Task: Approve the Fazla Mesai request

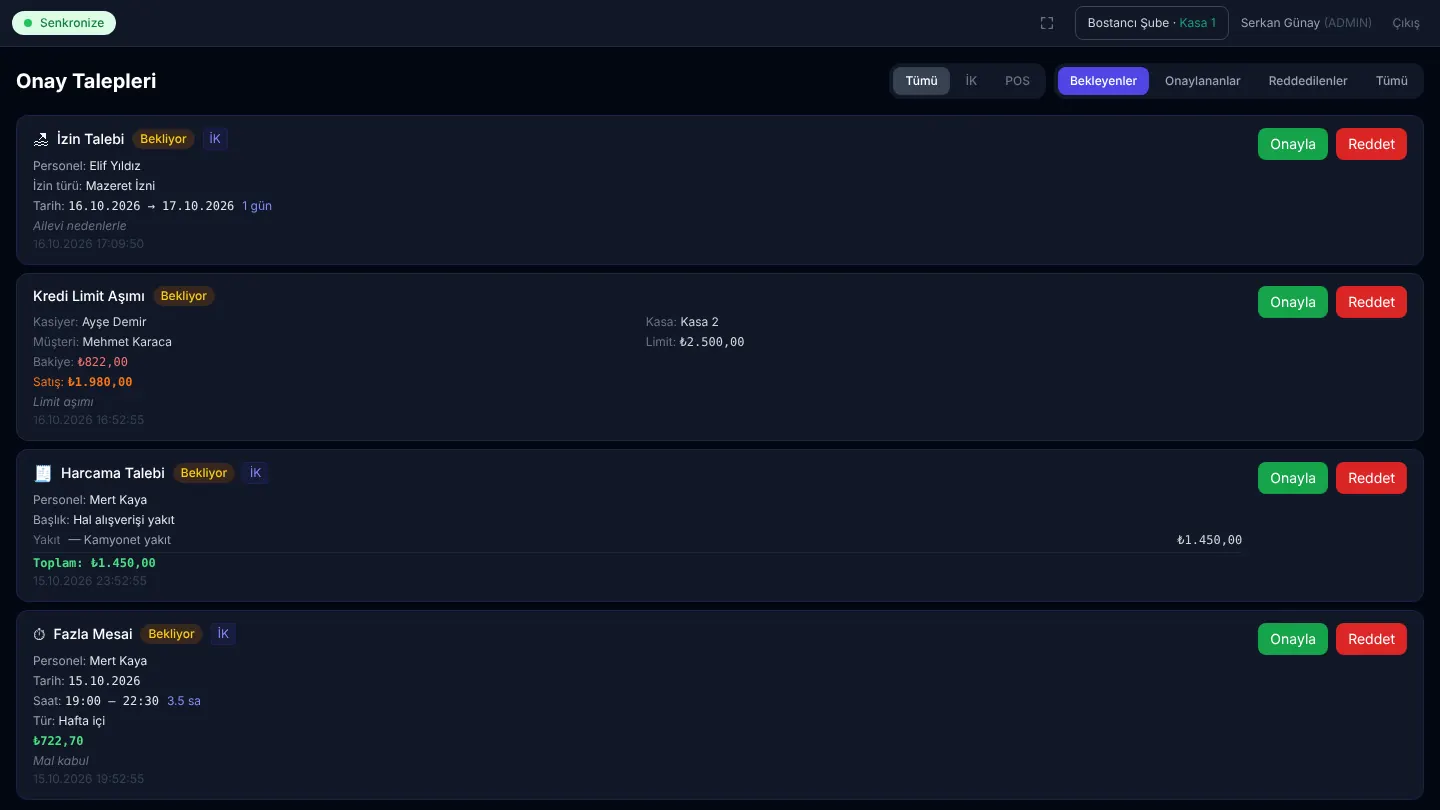Action: (x=1293, y=639)
